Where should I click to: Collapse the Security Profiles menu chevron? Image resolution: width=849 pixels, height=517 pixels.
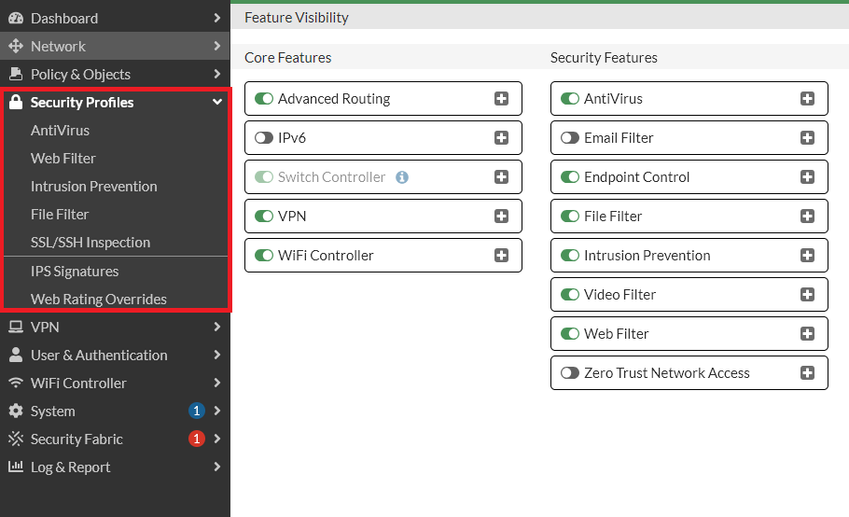click(x=217, y=102)
